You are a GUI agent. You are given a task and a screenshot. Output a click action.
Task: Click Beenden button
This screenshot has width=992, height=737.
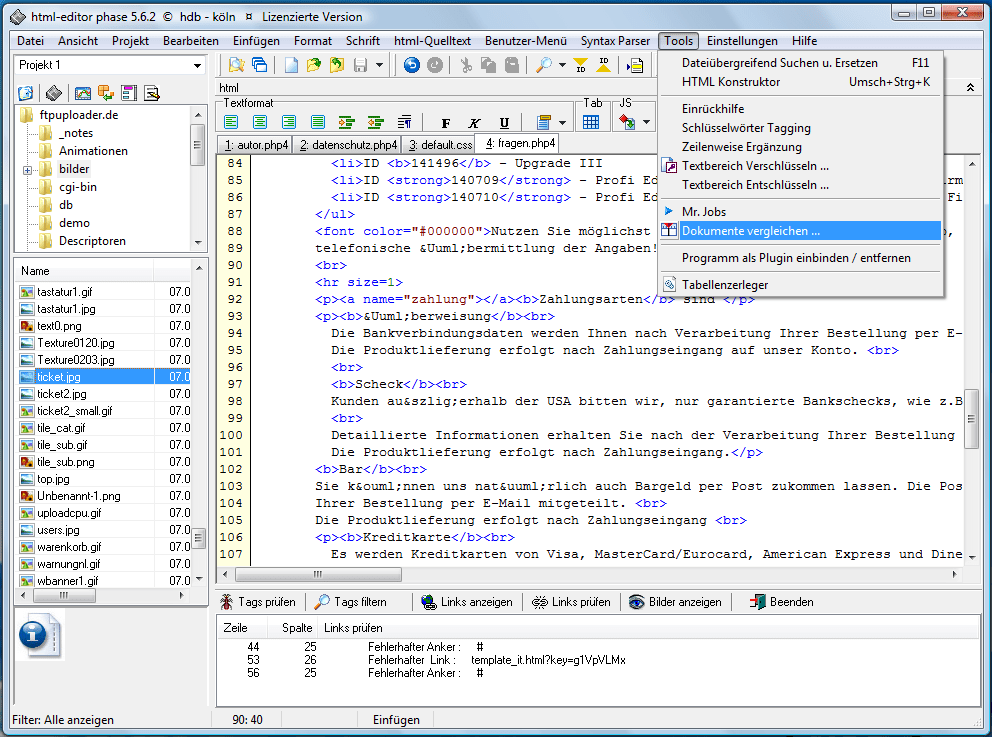(782, 602)
